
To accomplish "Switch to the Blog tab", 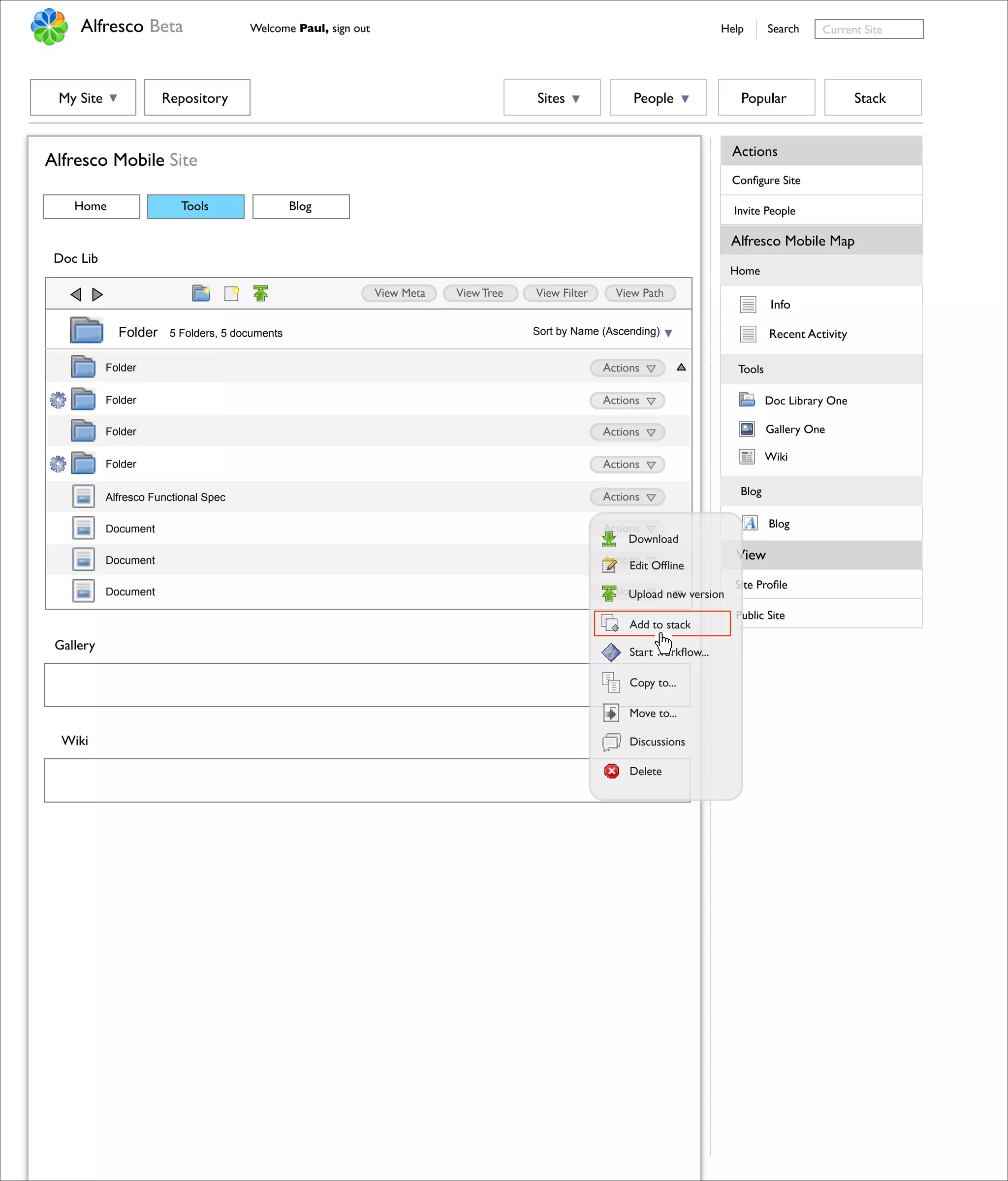I will coord(301,206).
